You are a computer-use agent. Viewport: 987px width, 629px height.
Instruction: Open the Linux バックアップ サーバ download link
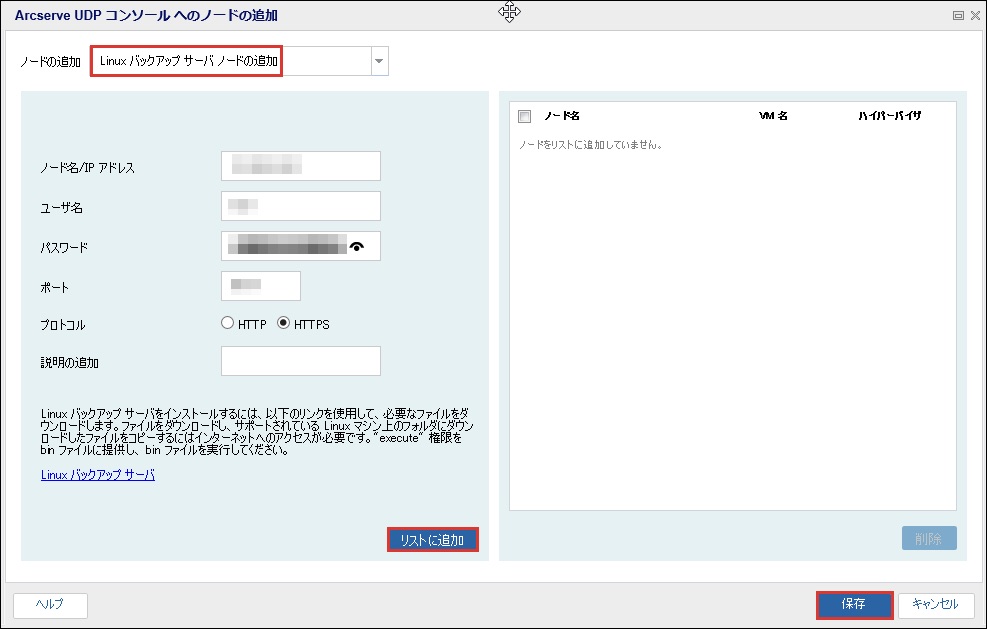98,475
